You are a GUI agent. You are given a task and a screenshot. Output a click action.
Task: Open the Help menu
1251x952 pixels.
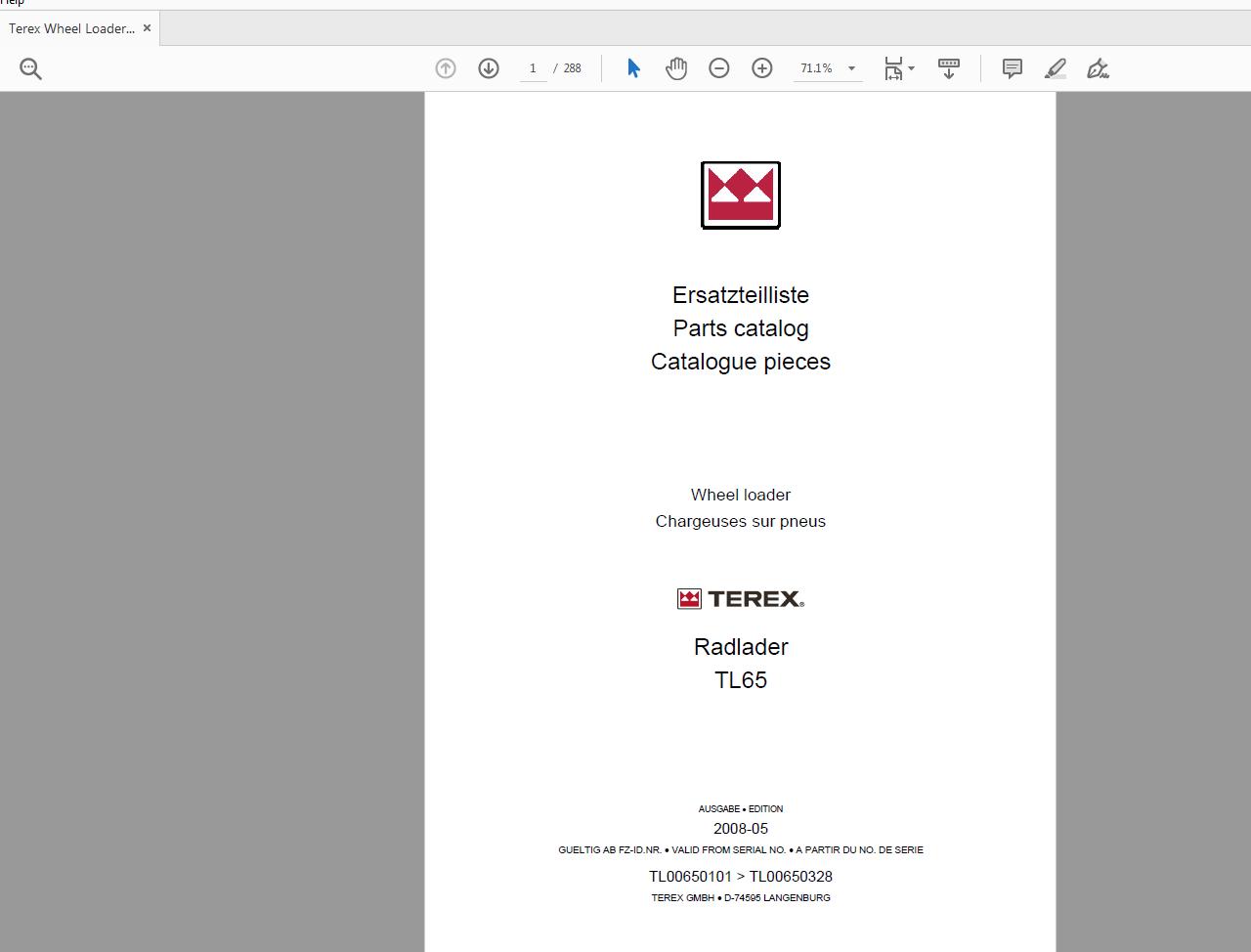(x=12, y=3)
